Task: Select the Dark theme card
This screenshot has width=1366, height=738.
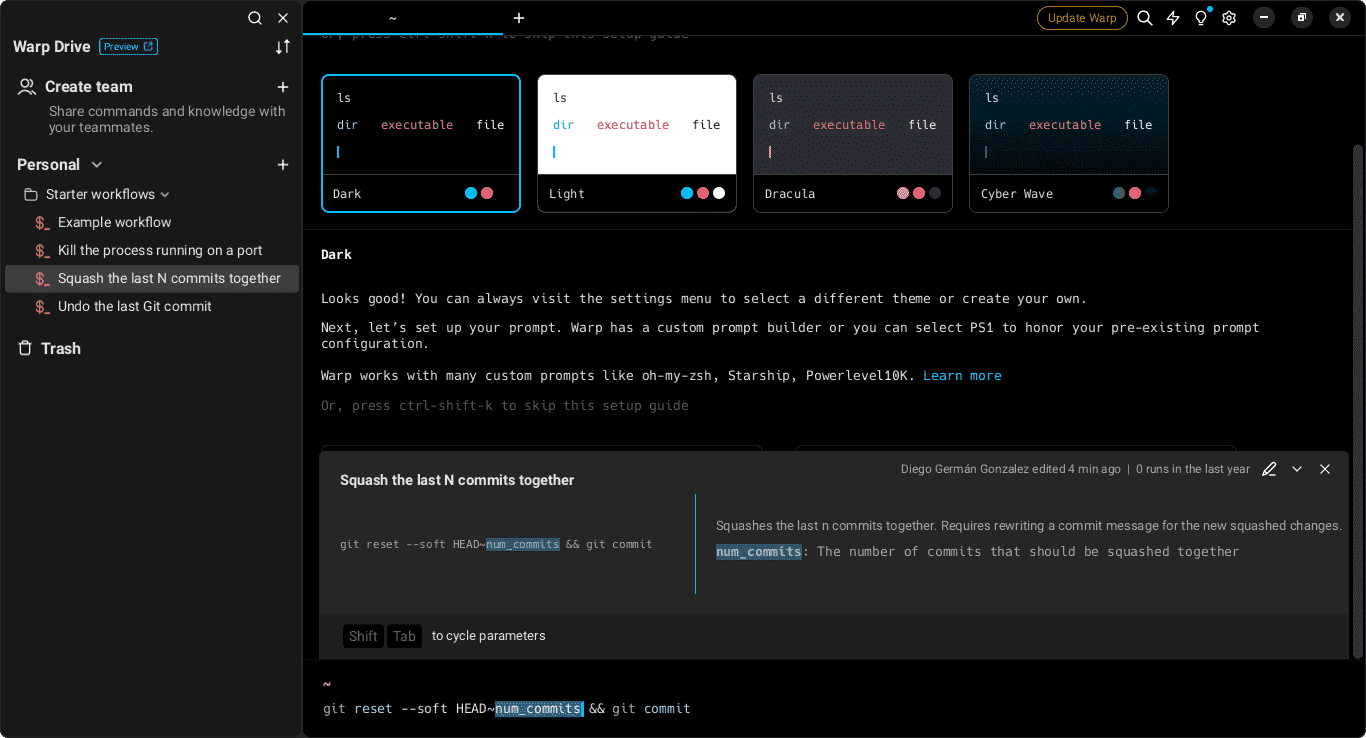Action: [x=421, y=143]
